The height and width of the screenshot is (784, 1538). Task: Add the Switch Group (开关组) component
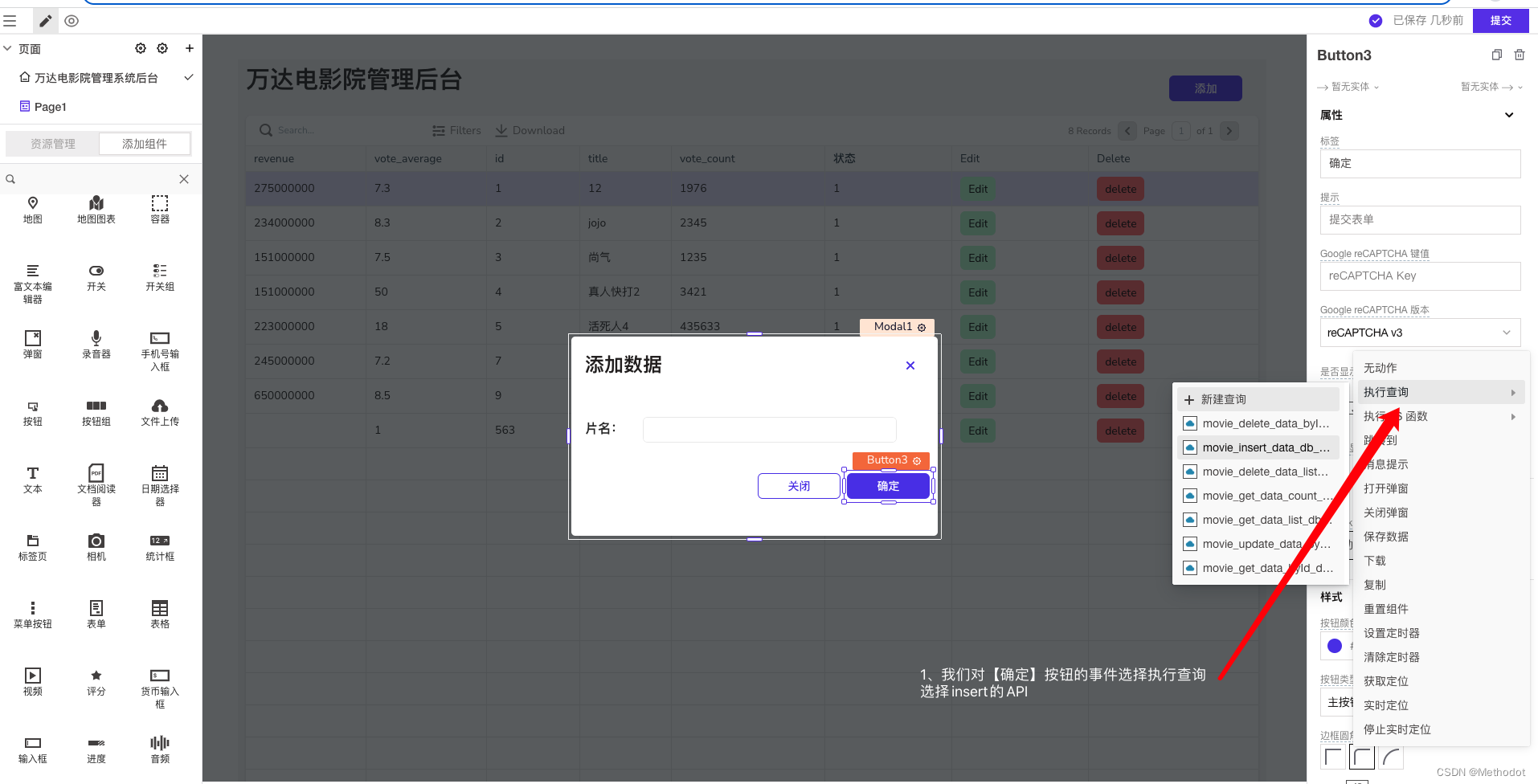point(160,277)
